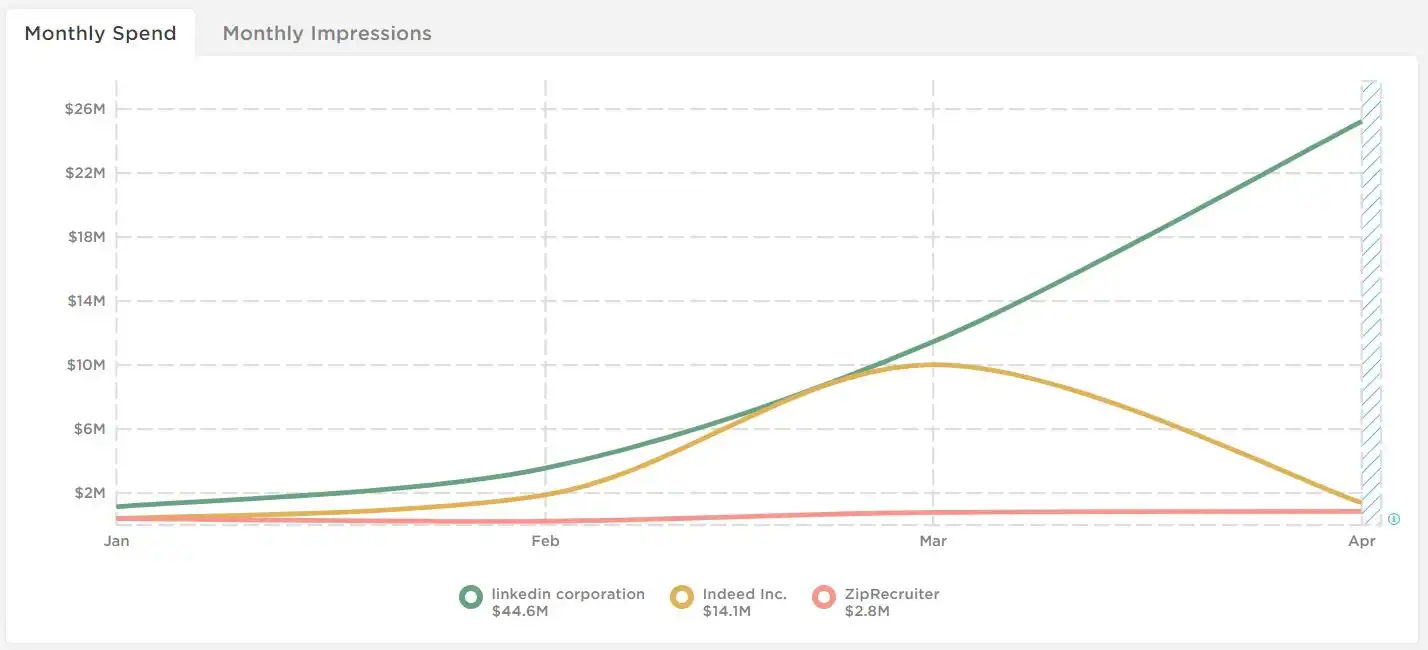
Task: Select the Apr x-axis label
Action: (x=1362, y=541)
